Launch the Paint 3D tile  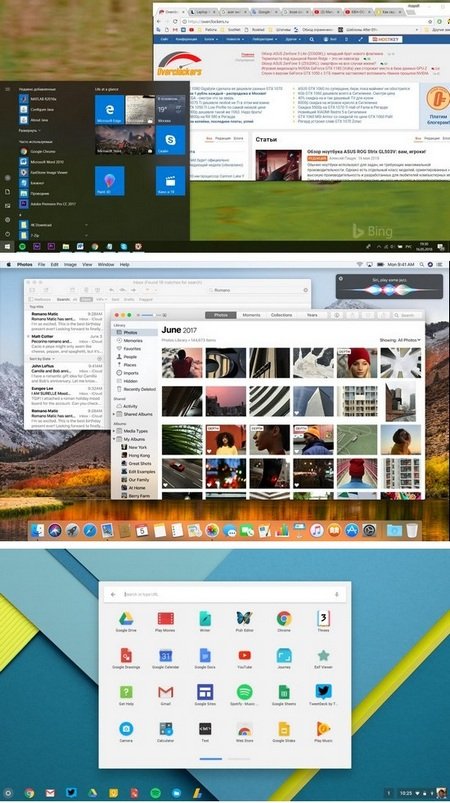pyautogui.click(x=110, y=181)
